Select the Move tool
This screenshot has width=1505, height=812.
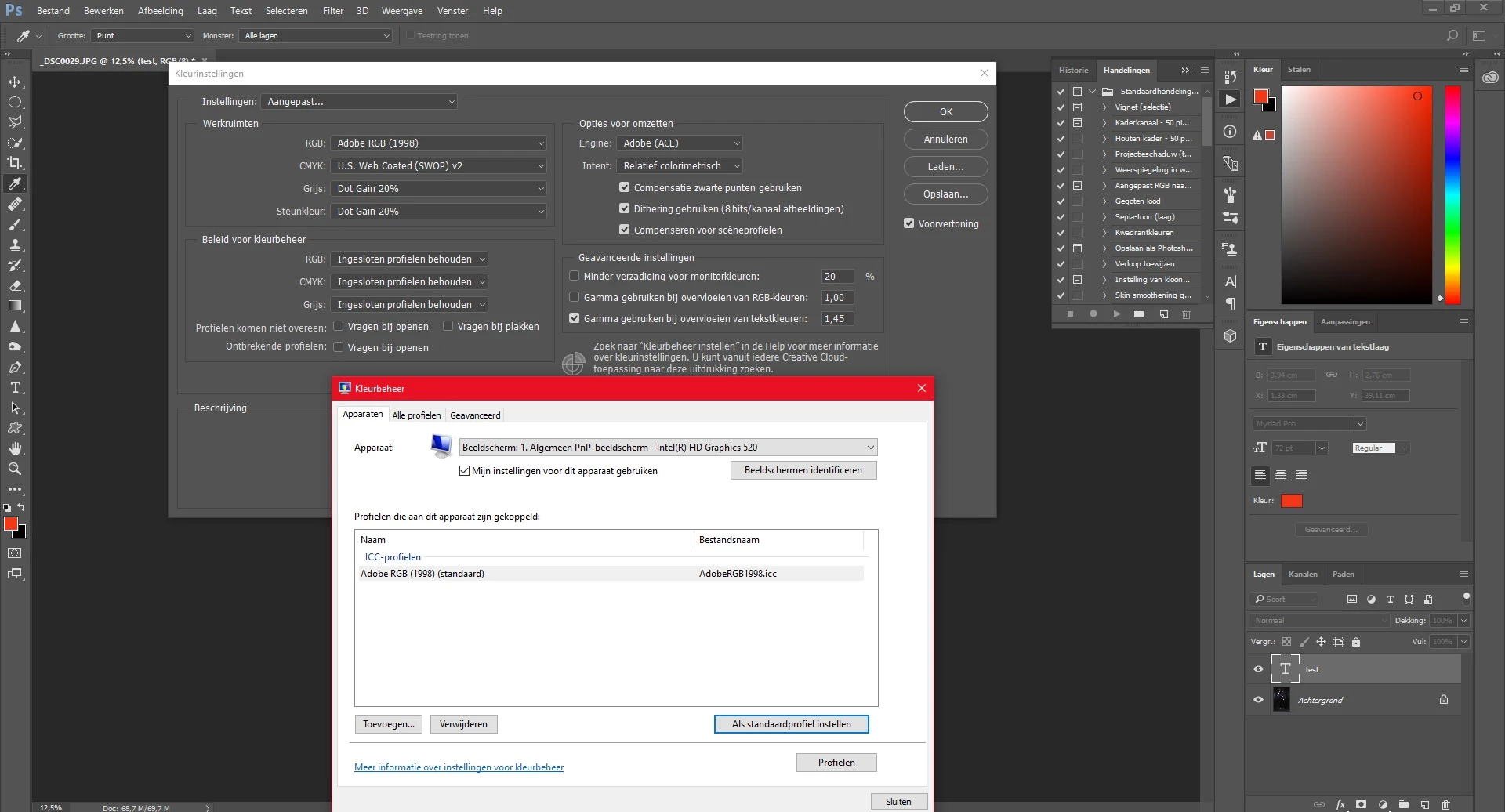[x=15, y=82]
